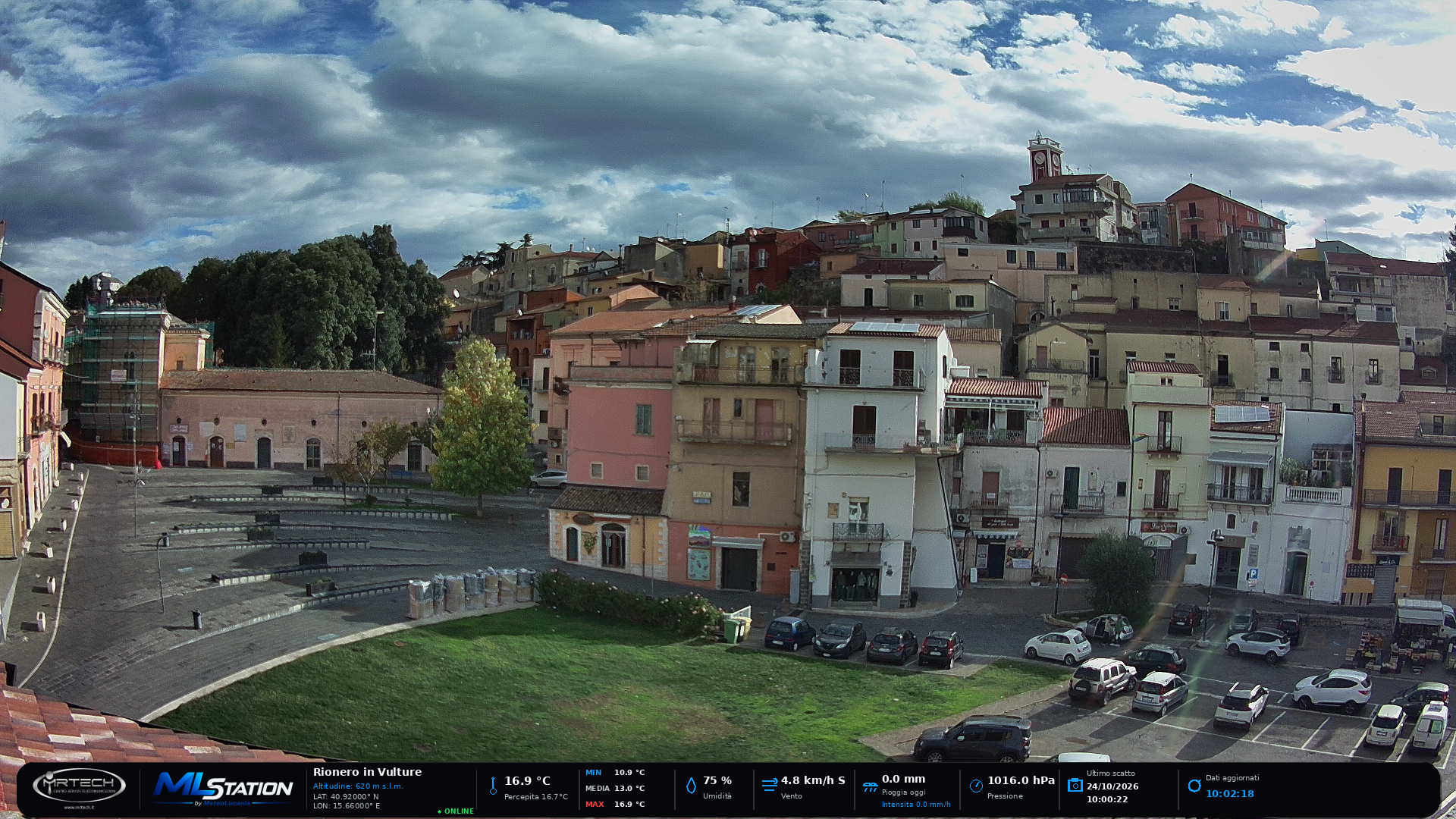1456x819 pixels.
Task: Click the Pioggia oggi label
Action: tap(904, 792)
